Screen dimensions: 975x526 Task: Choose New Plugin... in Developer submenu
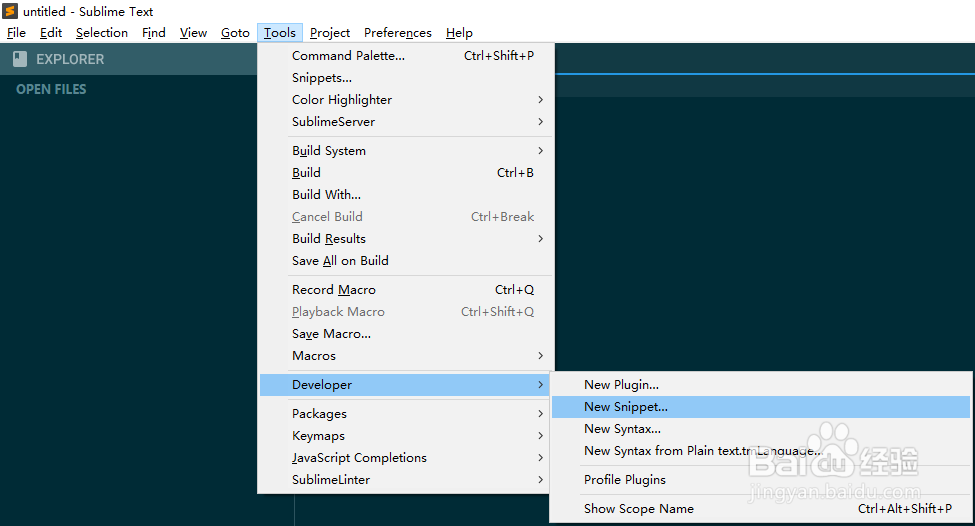click(x=761, y=385)
